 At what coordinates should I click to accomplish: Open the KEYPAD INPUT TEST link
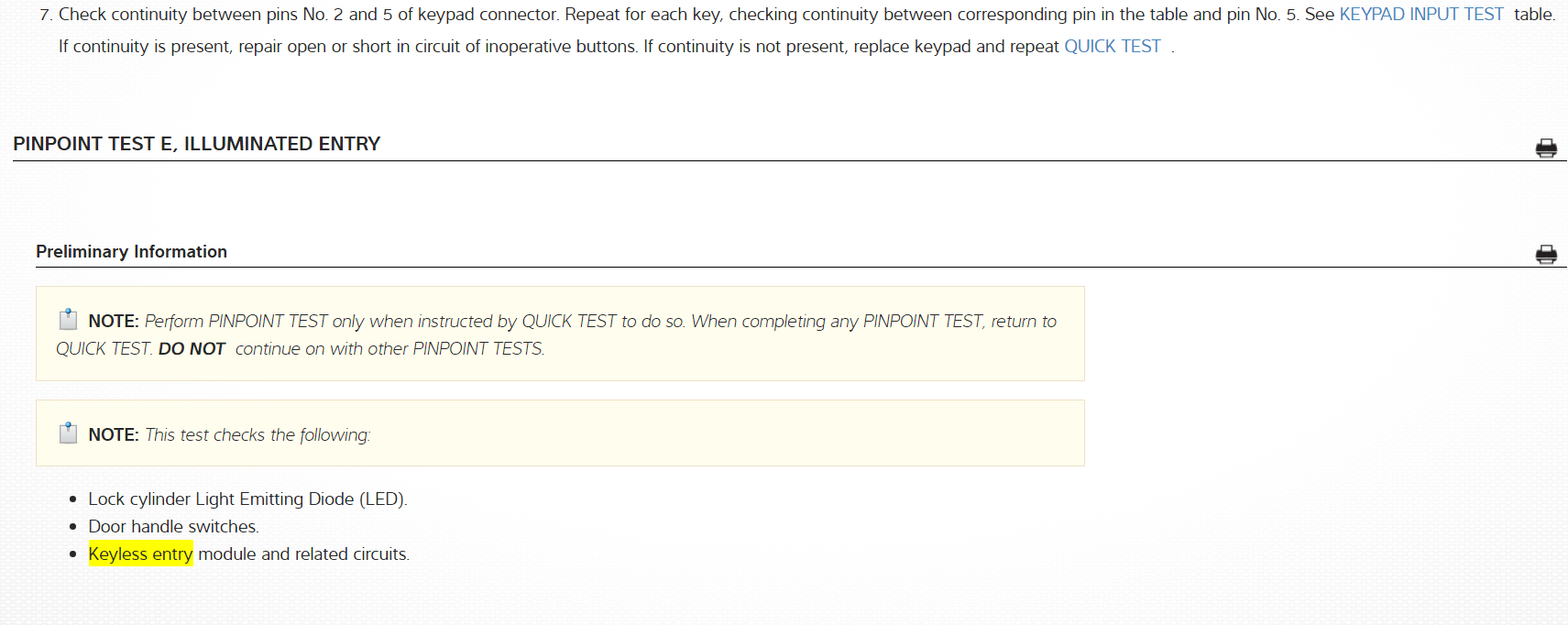(1420, 15)
